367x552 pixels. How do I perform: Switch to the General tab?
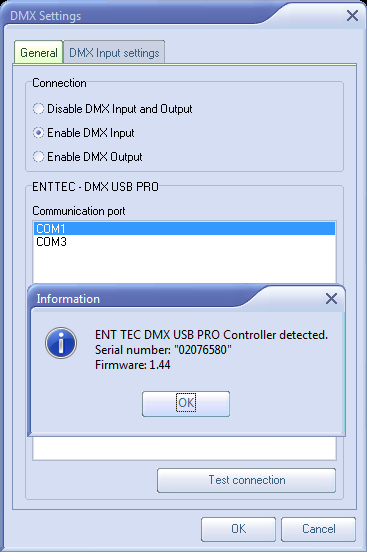[x=39, y=52]
